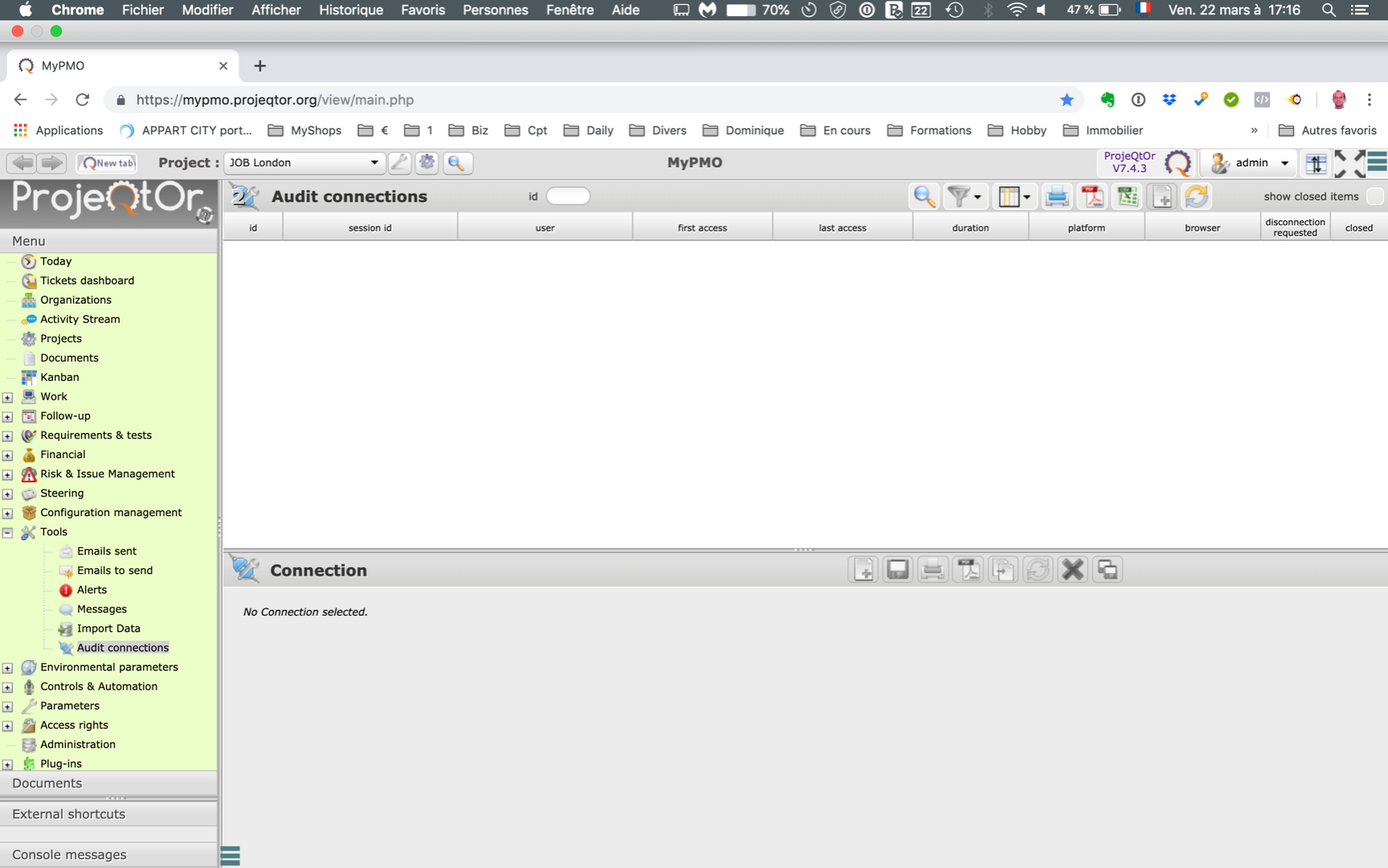This screenshot has height=868, width=1388.
Task: Tick the show closed items checkbox
Action: (x=1374, y=196)
